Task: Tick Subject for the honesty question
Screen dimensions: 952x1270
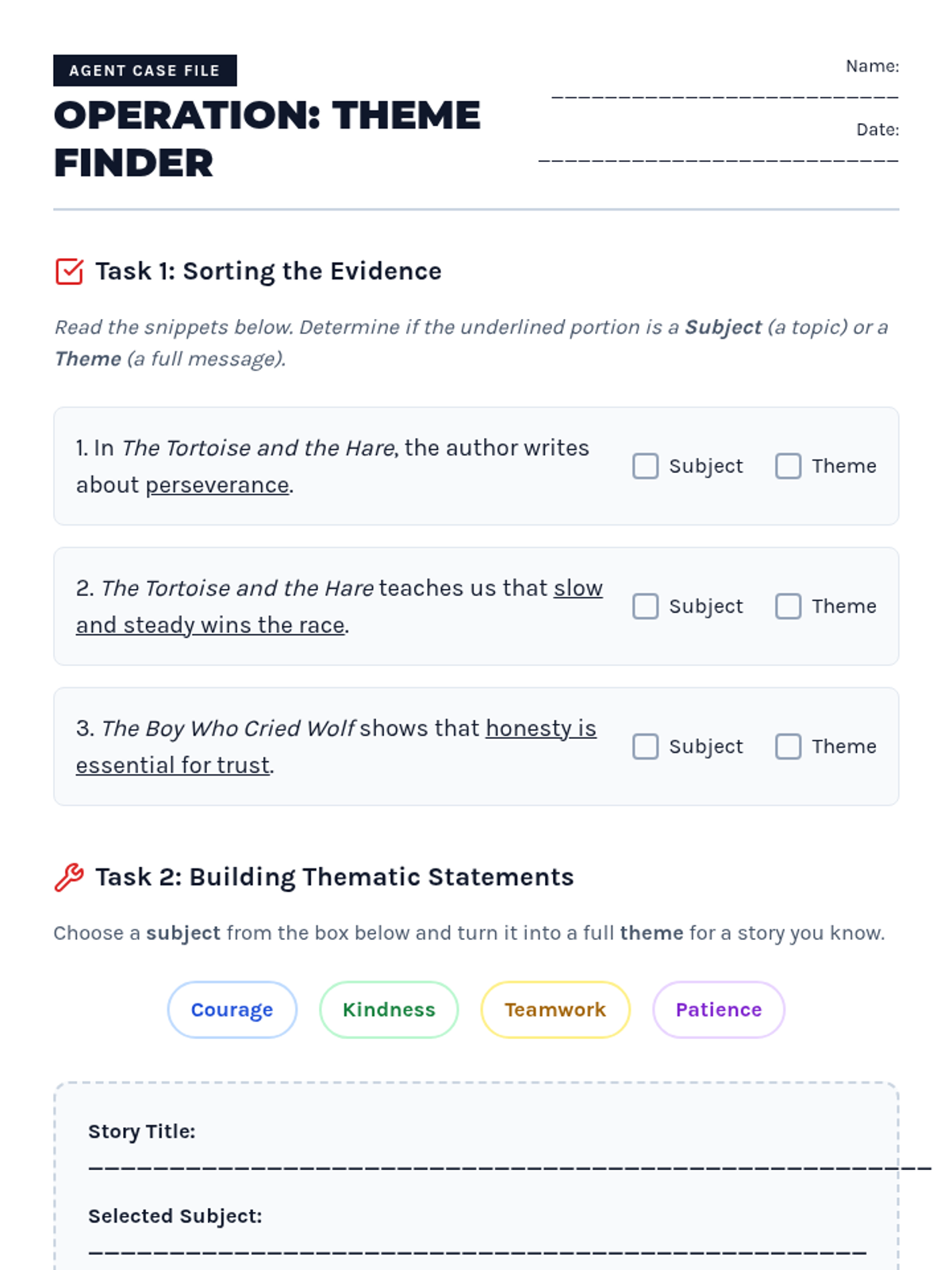Action: click(x=645, y=746)
